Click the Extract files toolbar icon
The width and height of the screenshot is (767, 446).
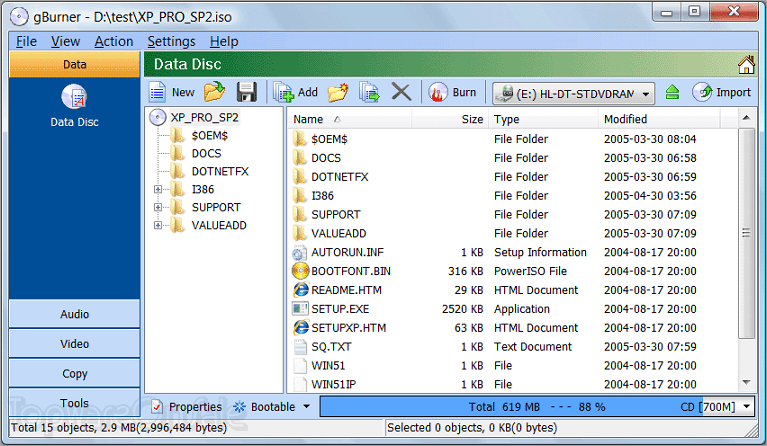[x=369, y=92]
